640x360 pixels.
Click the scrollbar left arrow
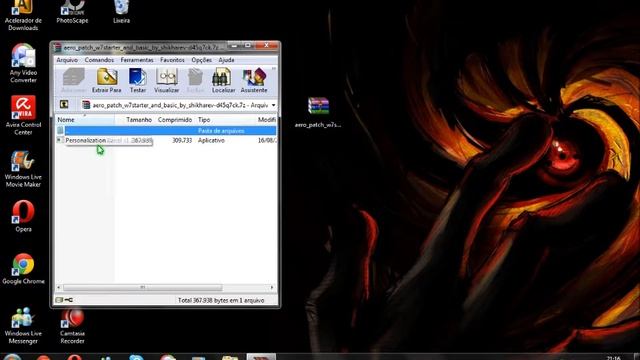[x=59, y=287]
